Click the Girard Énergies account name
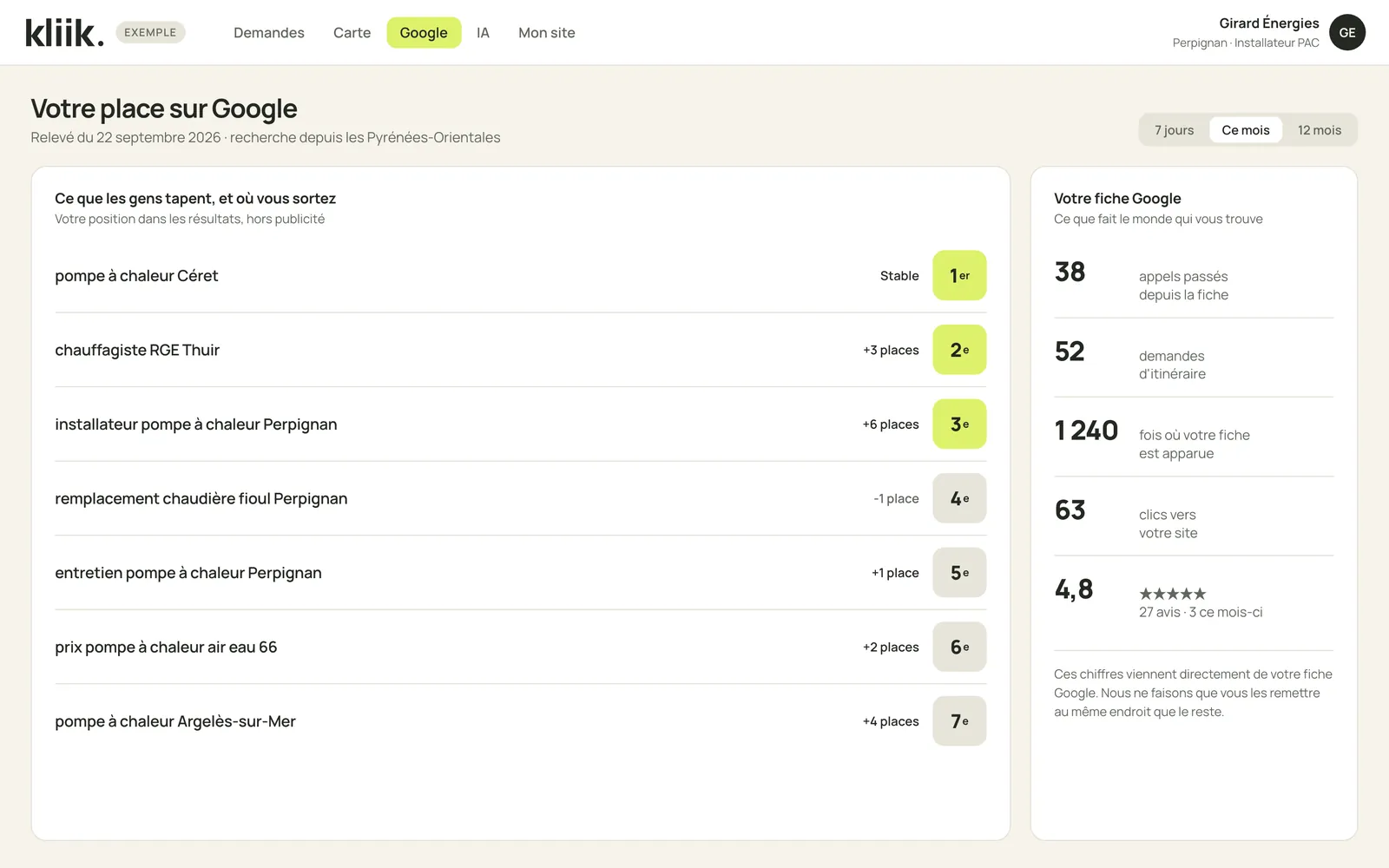Image resolution: width=1389 pixels, height=868 pixels. 1269,23
